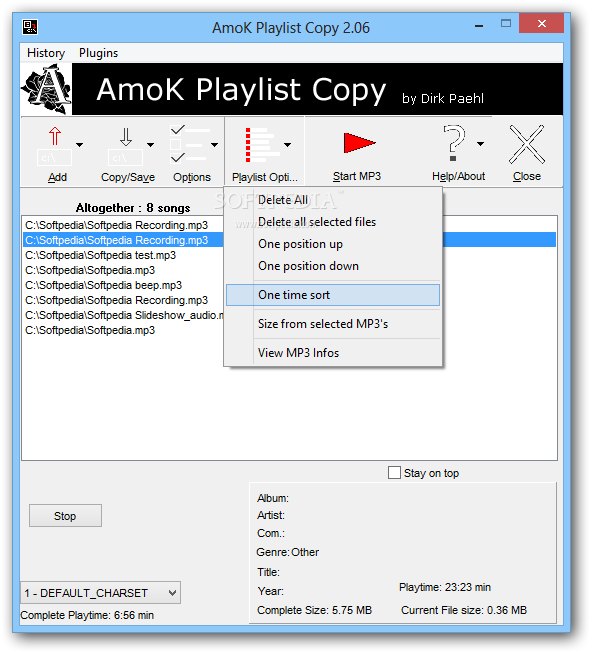Click the AmoK rose logo image
Image resolution: width=591 pixels, height=653 pixels.
[46, 89]
